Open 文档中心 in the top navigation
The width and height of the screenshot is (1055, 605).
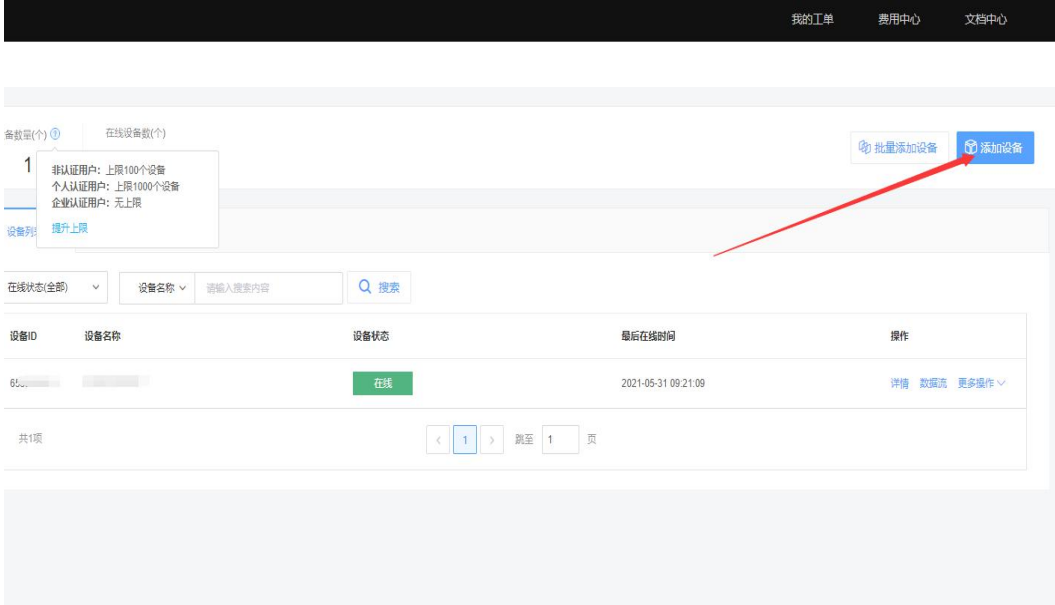(985, 20)
